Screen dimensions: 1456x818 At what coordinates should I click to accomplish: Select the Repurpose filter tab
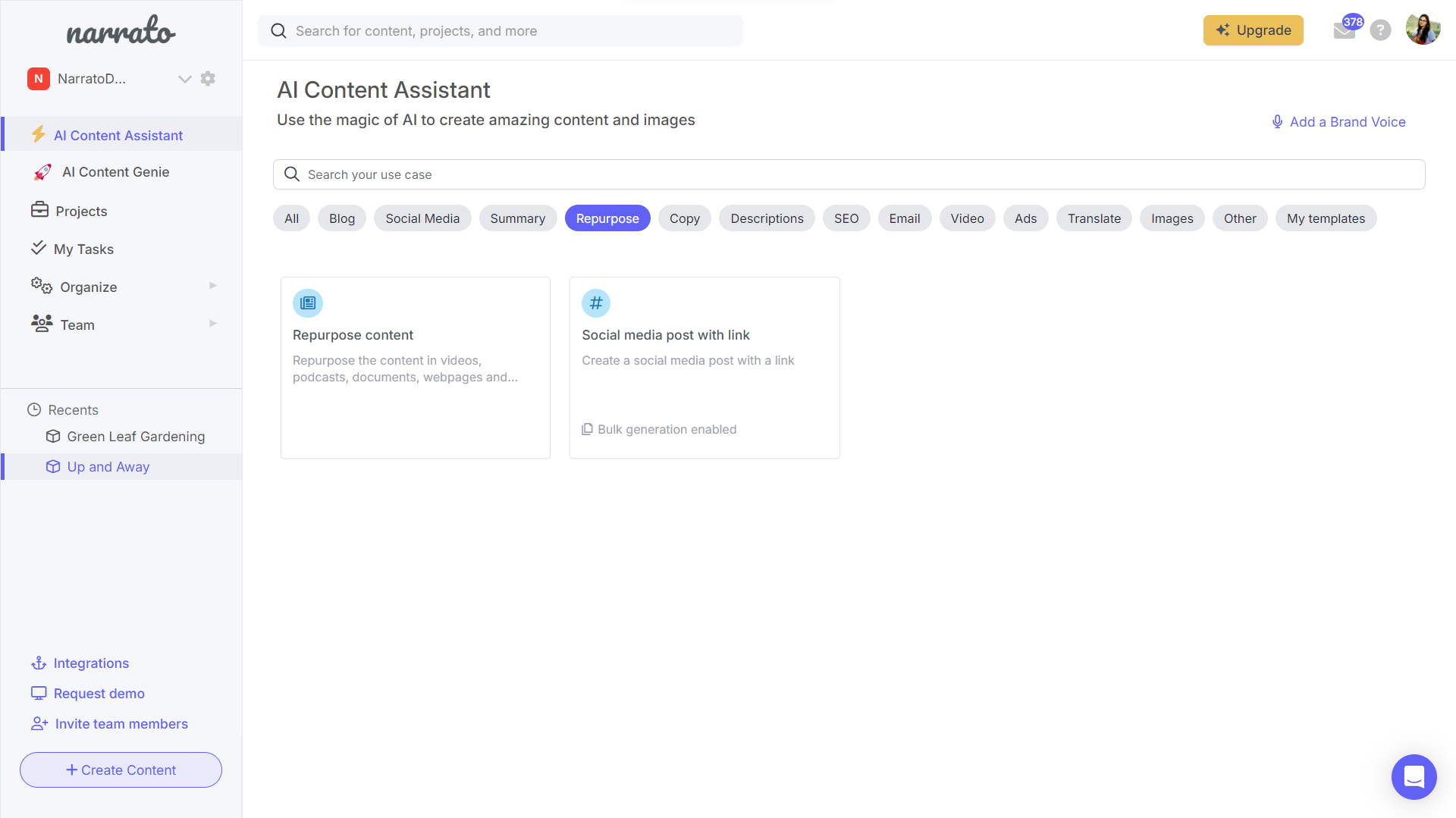[x=607, y=218]
